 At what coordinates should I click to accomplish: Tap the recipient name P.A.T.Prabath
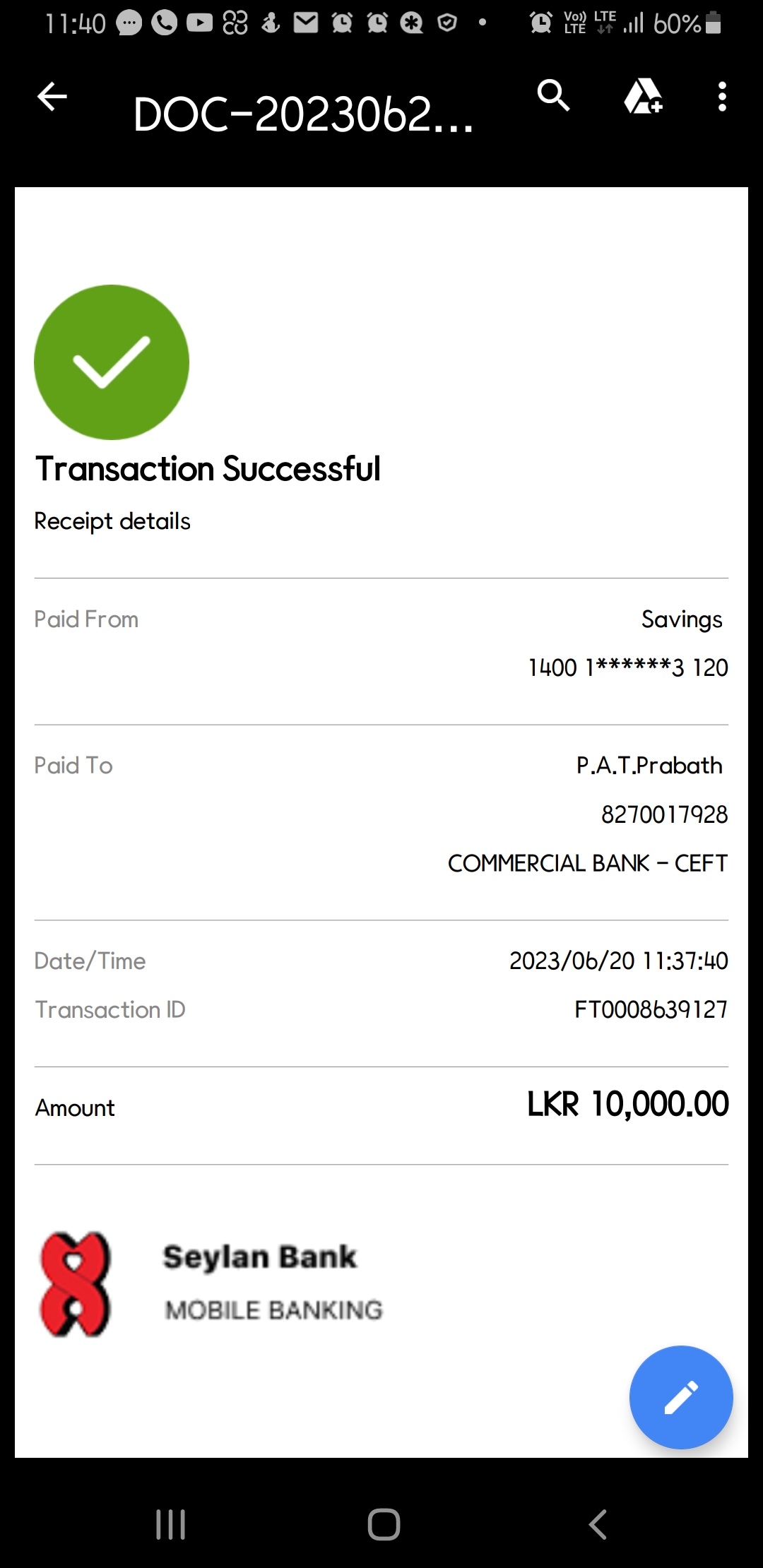coord(649,766)
